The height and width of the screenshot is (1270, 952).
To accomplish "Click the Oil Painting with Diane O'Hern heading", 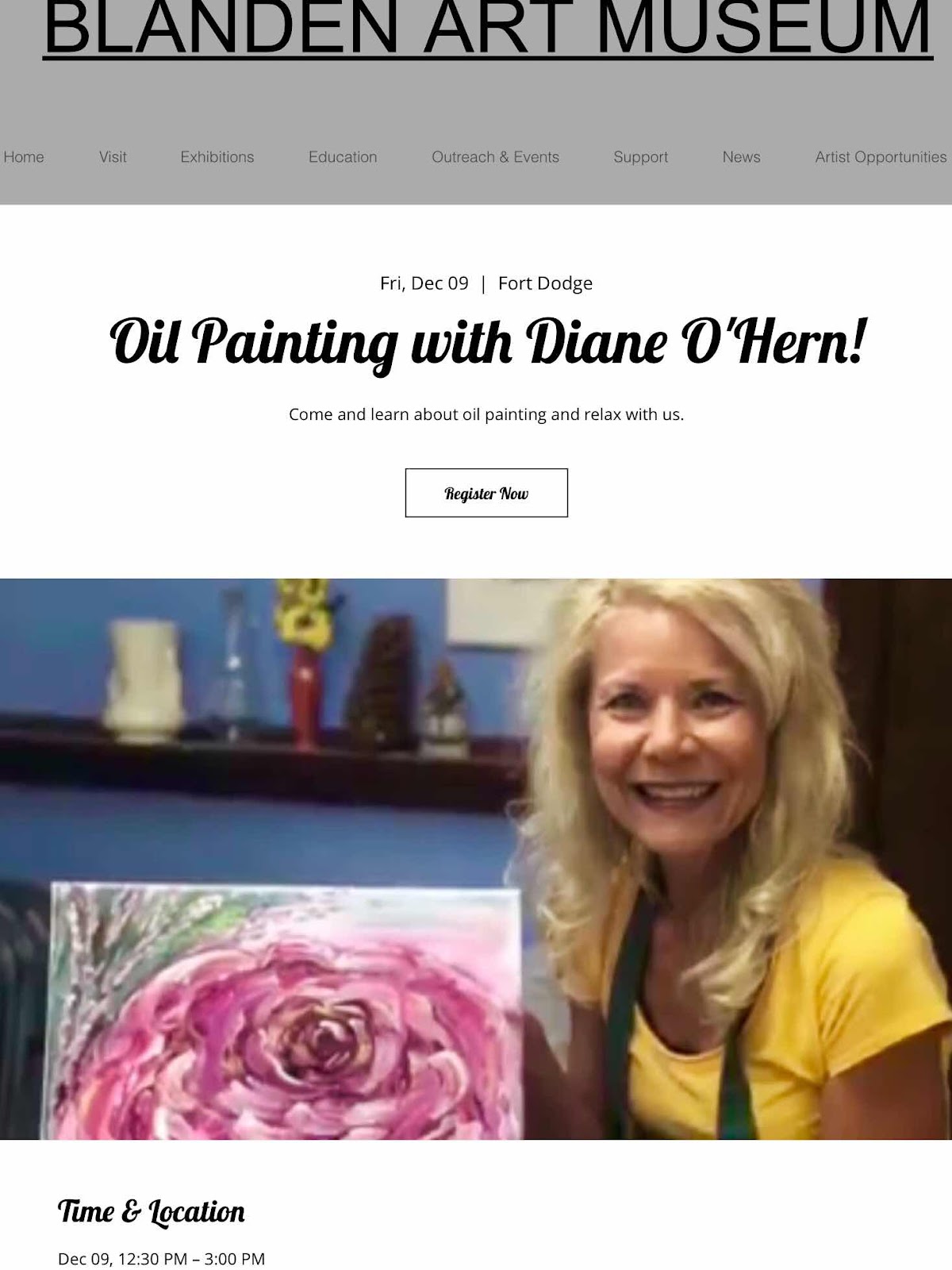I will pos(487,343).
